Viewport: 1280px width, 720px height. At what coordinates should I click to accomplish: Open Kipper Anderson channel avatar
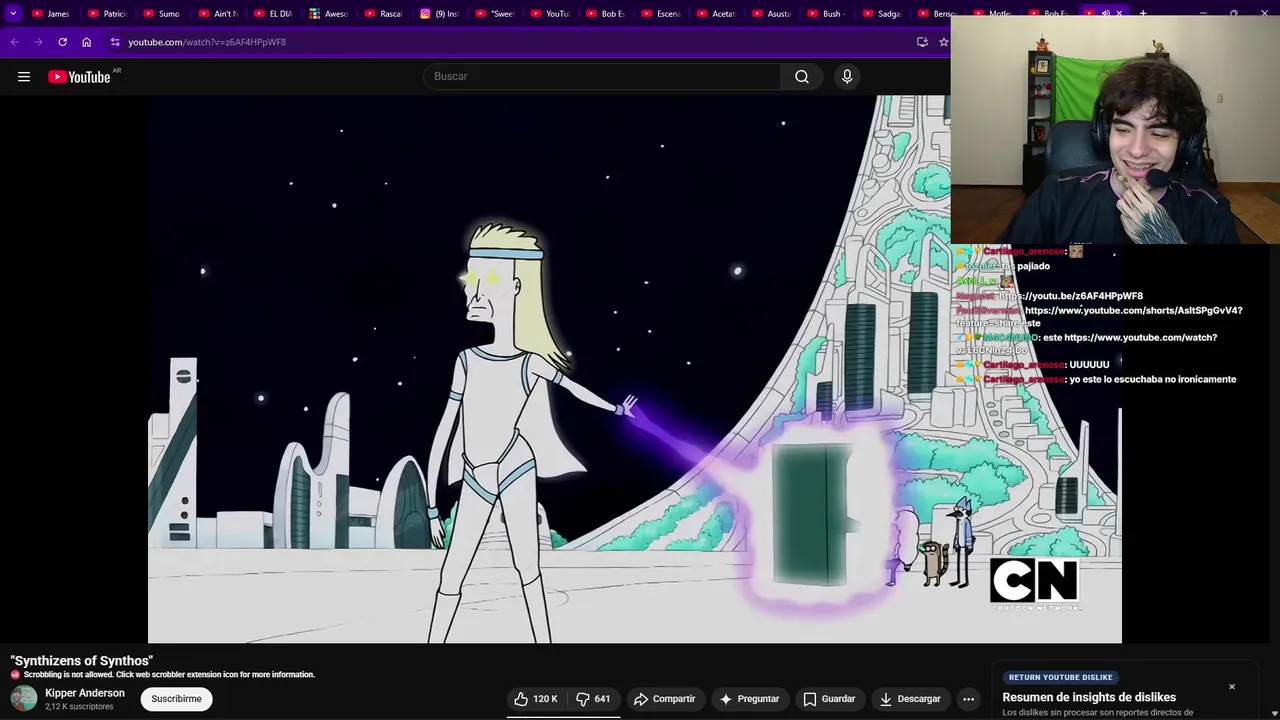pos(23,699)
